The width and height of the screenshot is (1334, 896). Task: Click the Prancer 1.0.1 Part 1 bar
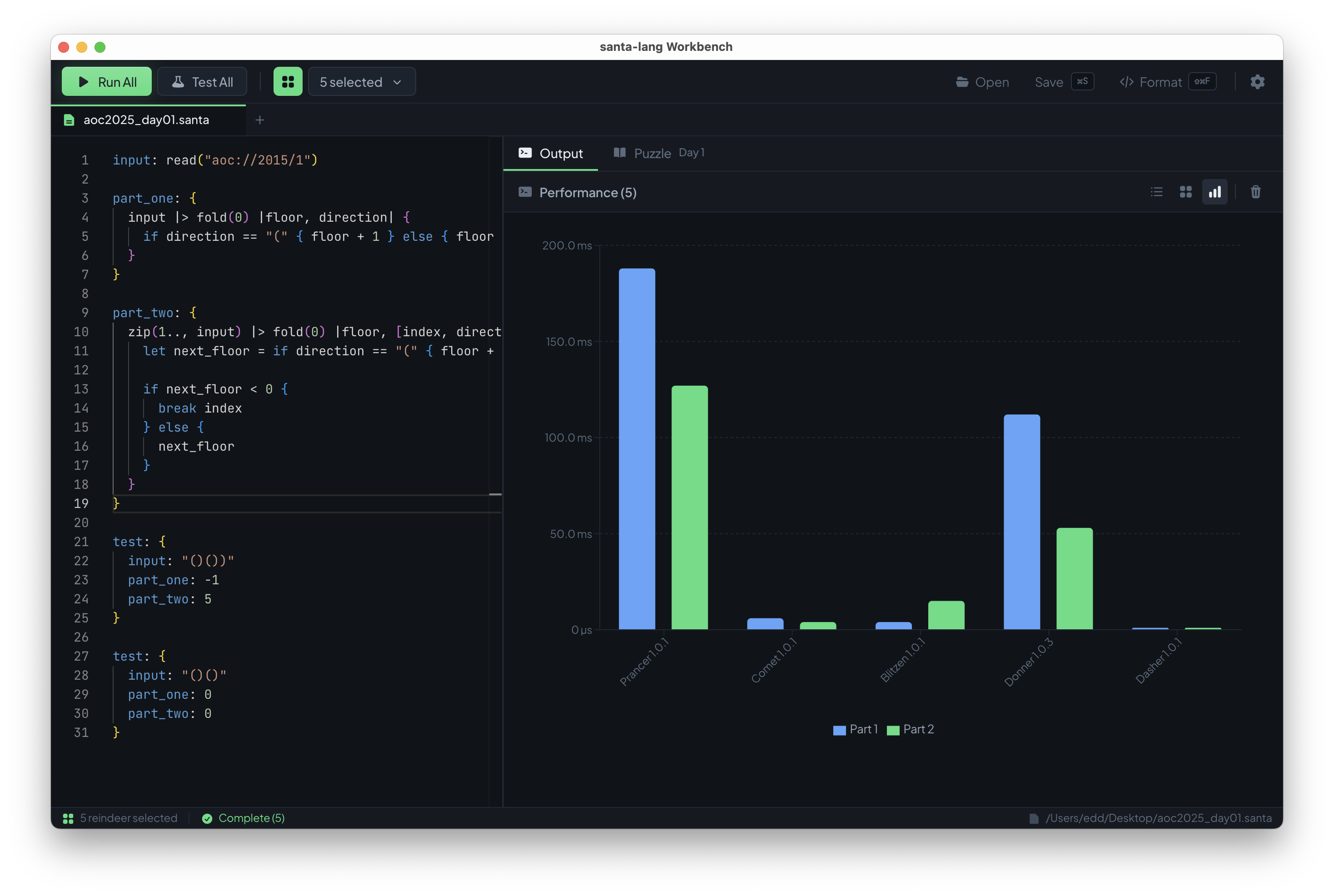click(637, 448)
